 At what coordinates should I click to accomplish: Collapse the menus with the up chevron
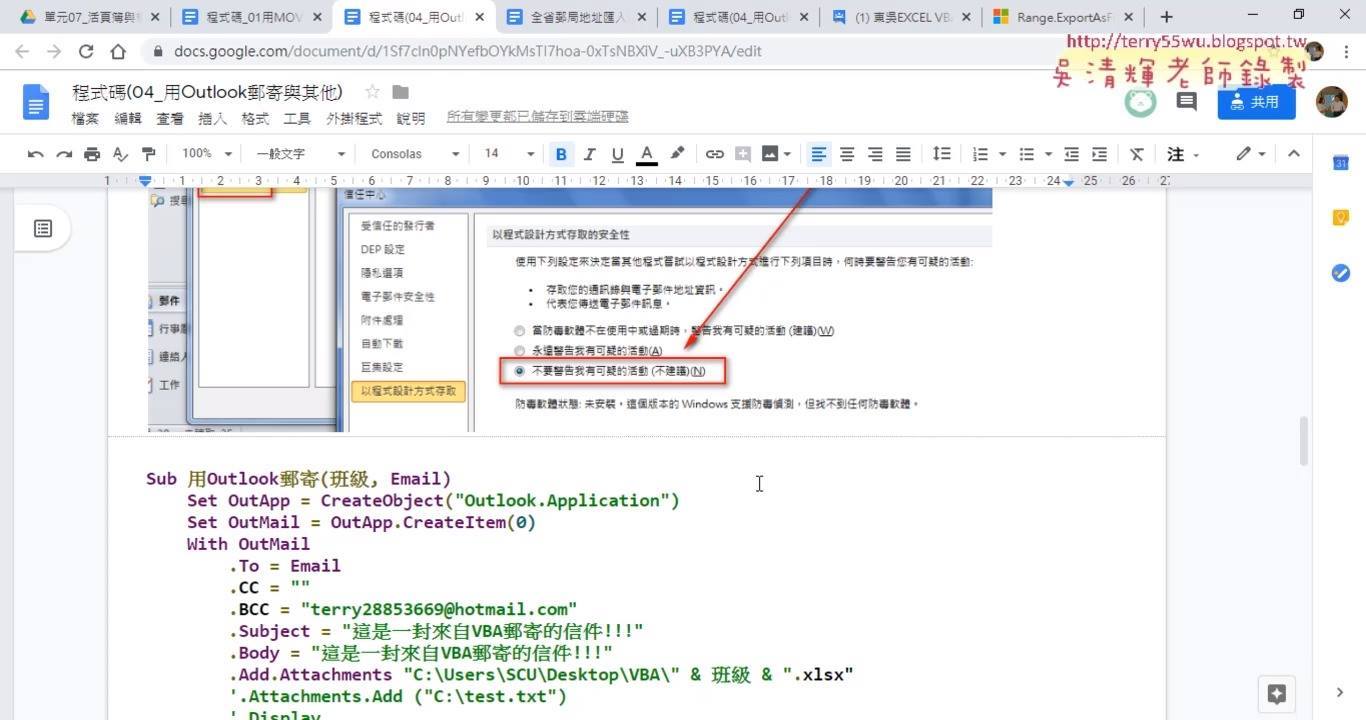(1293, 154)
